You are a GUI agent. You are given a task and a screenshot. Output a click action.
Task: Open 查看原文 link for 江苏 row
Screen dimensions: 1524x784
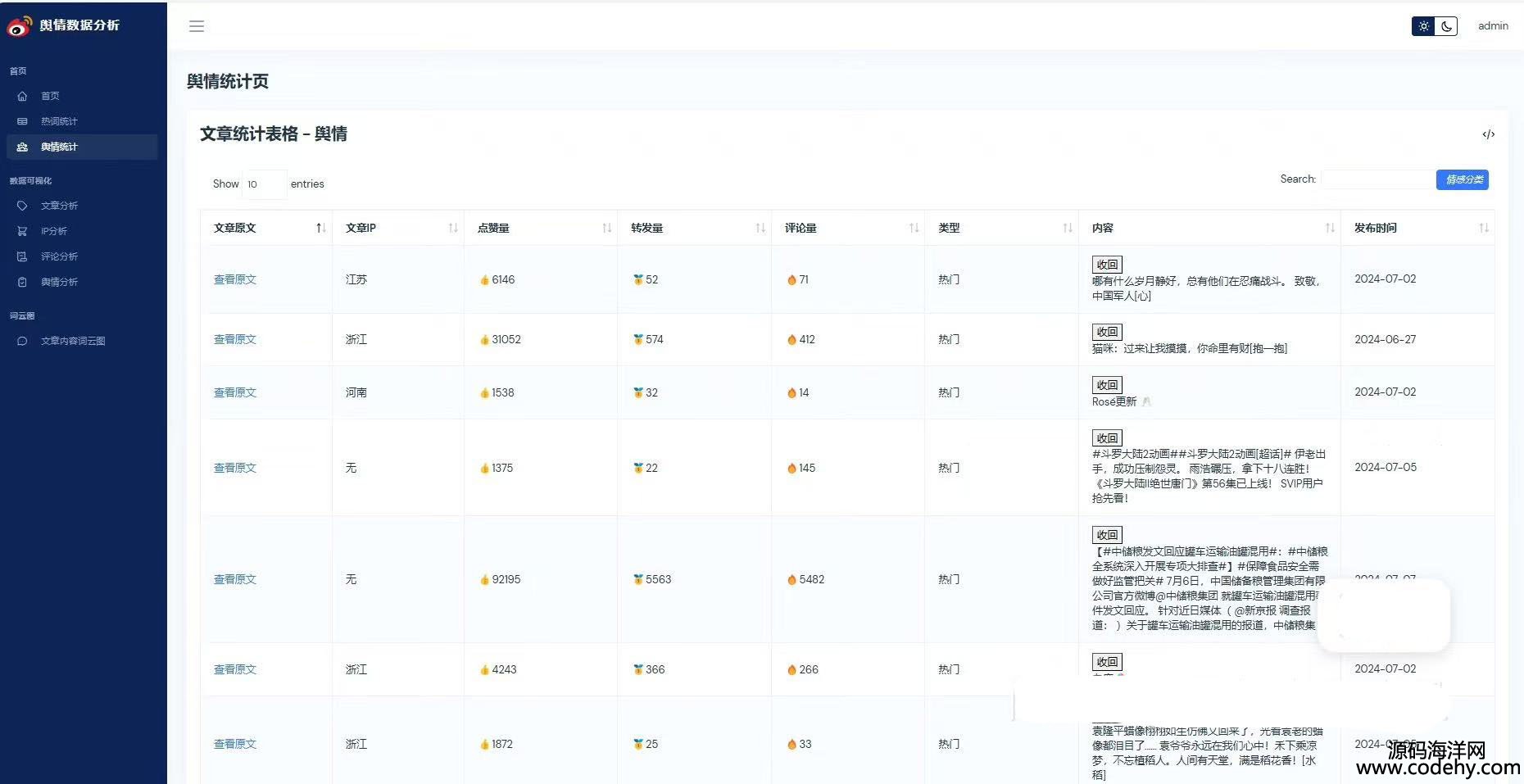[x=235, y=279]
